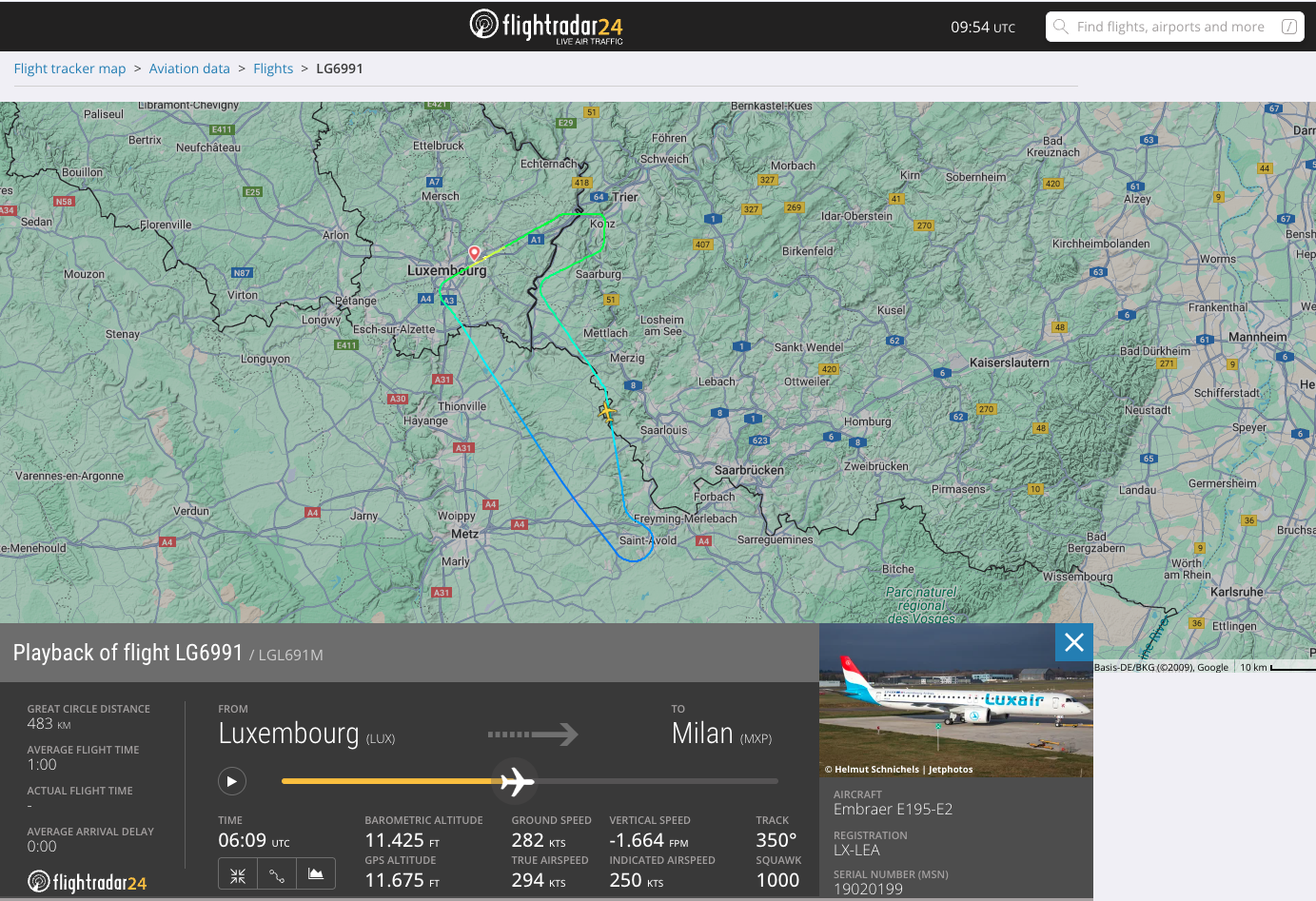Image resolution: width=1316 pixels, height=901 pixels.
Task: Open the altitude and speed graph icon
Action: [x=316, y=874]
